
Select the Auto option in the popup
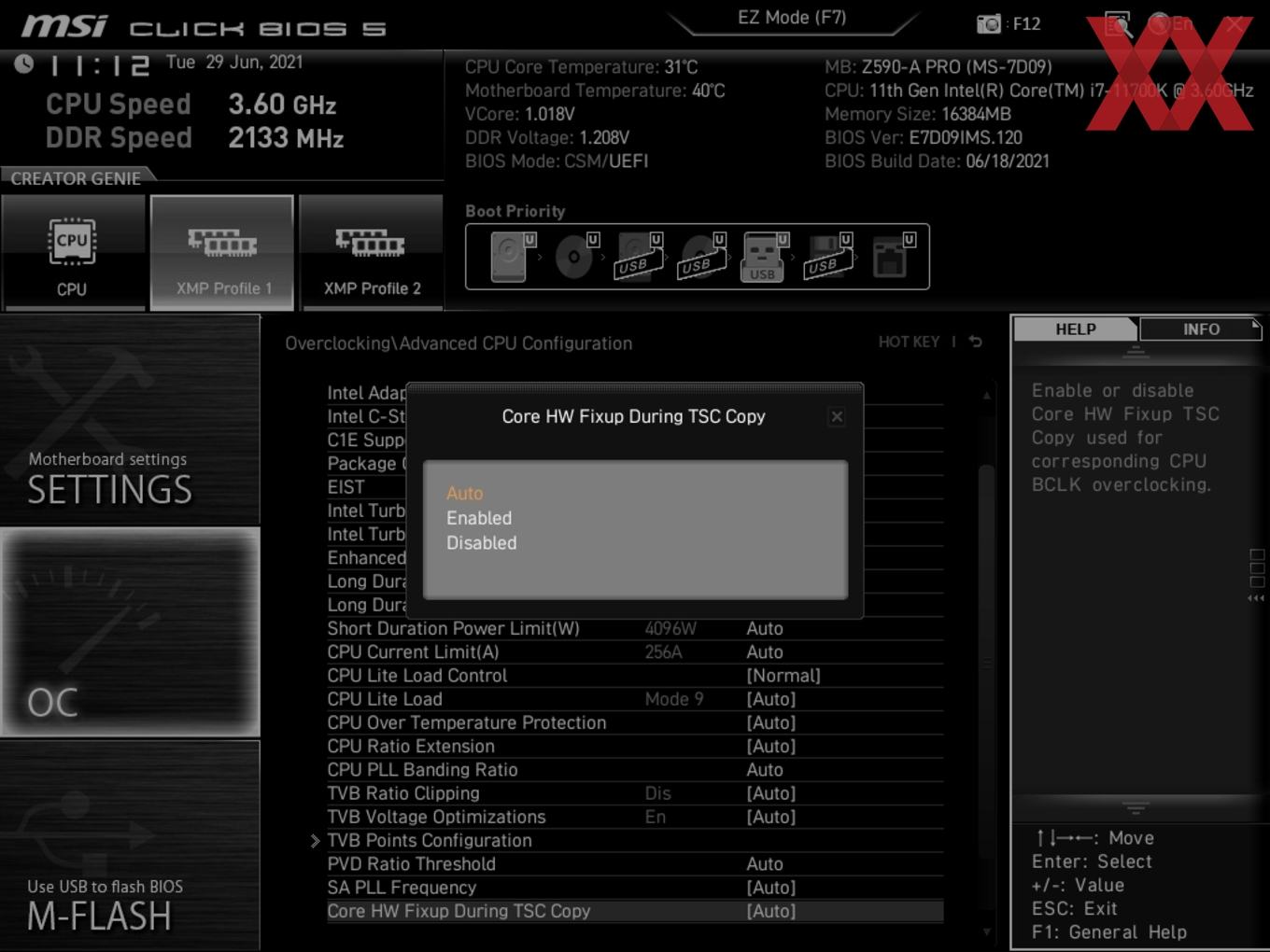[x=464, y=494]
